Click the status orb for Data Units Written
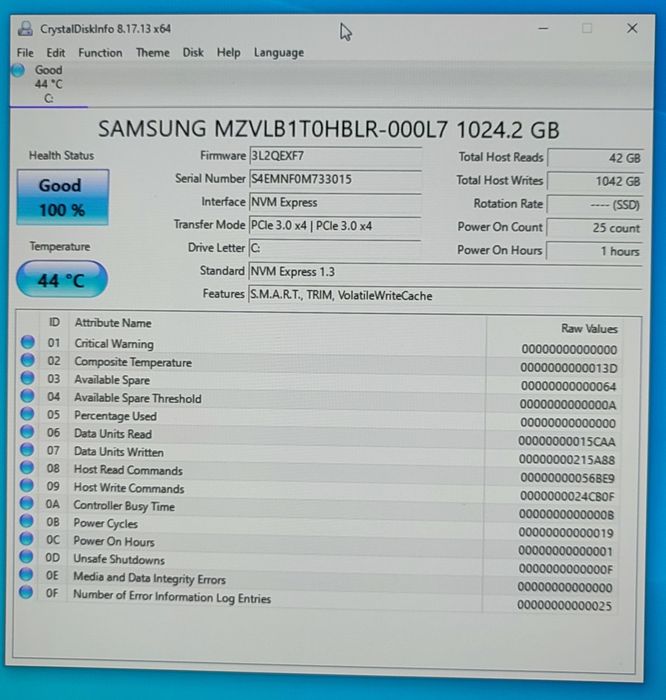This screenshot has width=666, height=700. (x=27, y=450)
